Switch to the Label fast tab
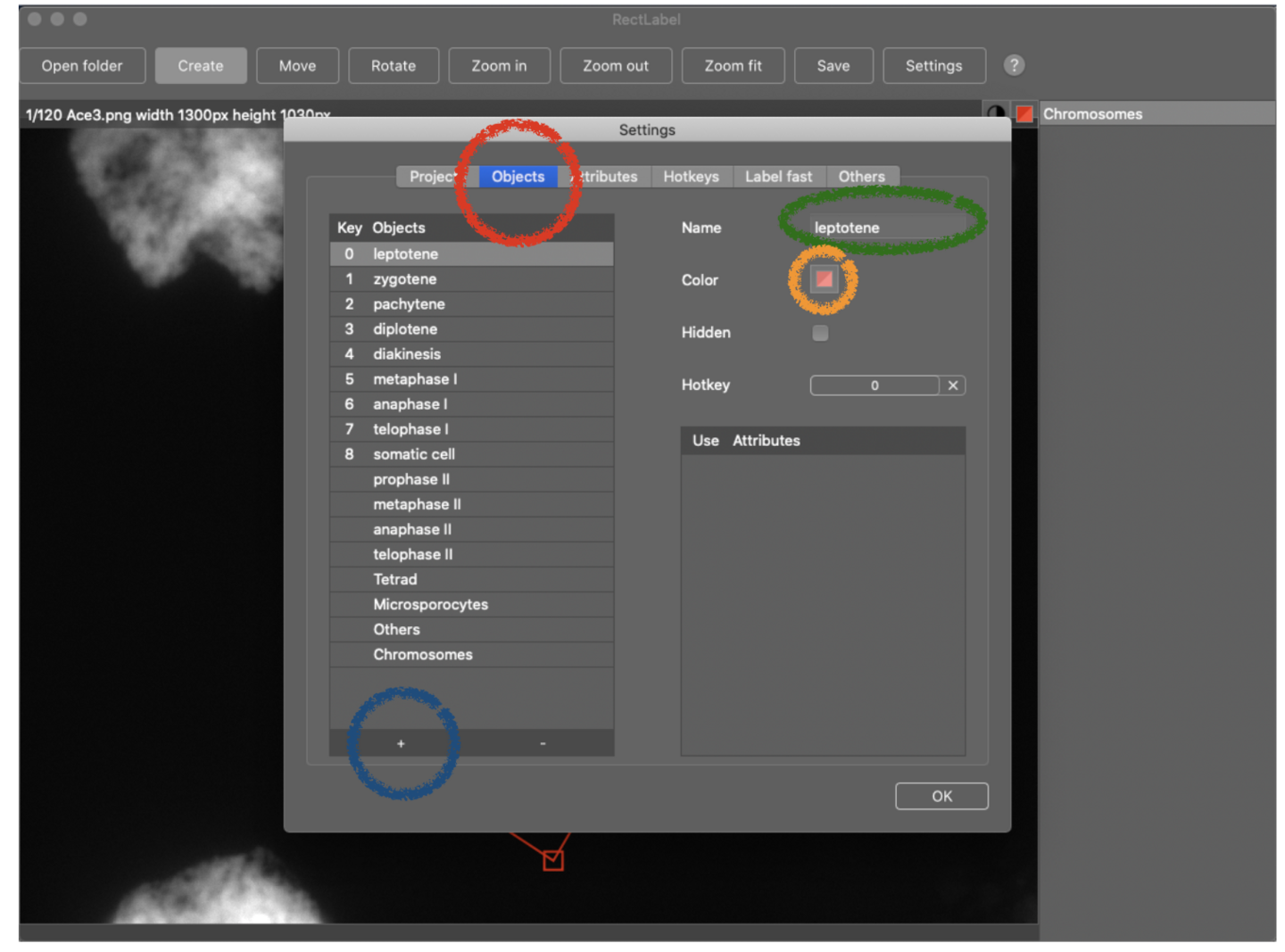The height and width of the screenshot is (952, 1285). [x=778, y=177]
